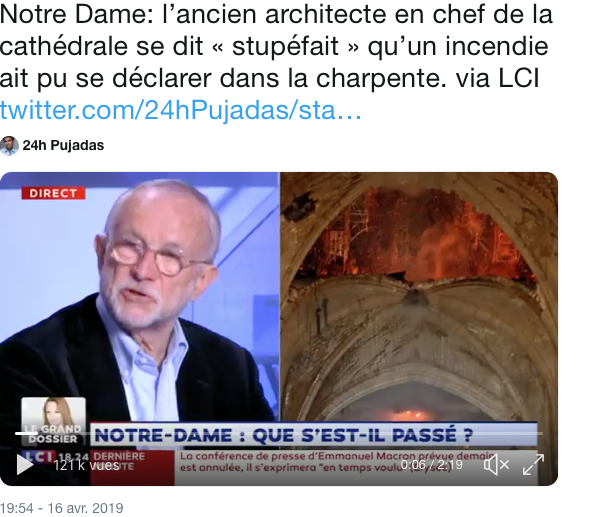Click the red DIRECT badge in the video
The width and height of the screenshot is (592, 517).
pyautogui.click(x=53, y=193)
